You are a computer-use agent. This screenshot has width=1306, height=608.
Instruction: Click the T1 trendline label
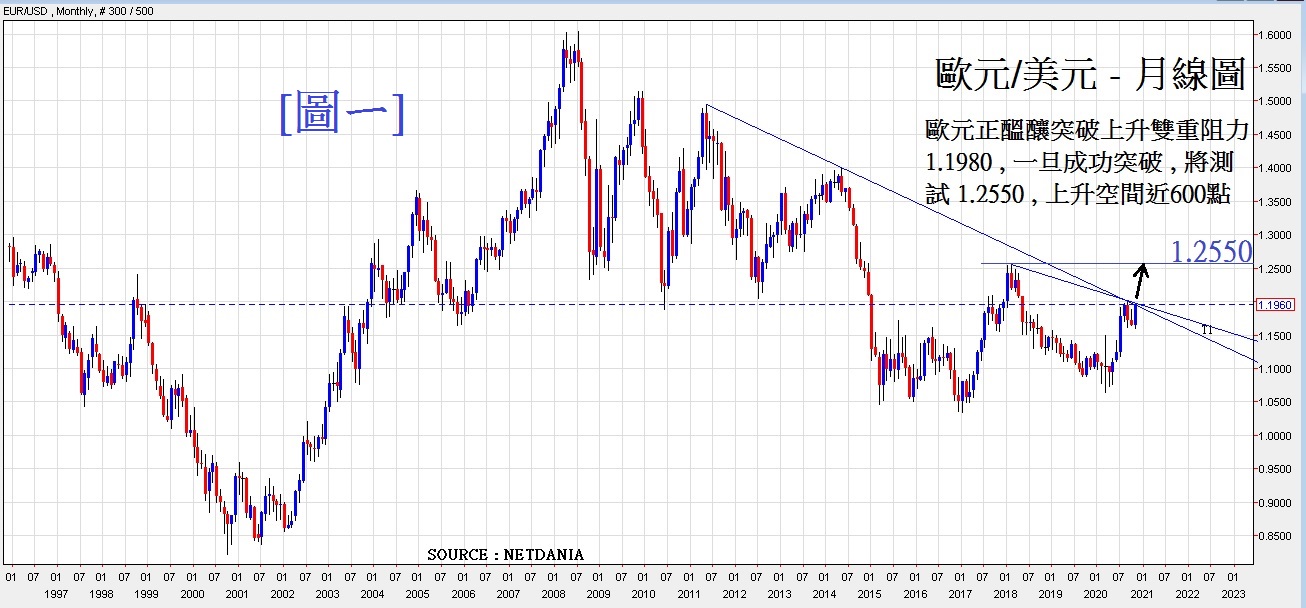[1207, 329]
